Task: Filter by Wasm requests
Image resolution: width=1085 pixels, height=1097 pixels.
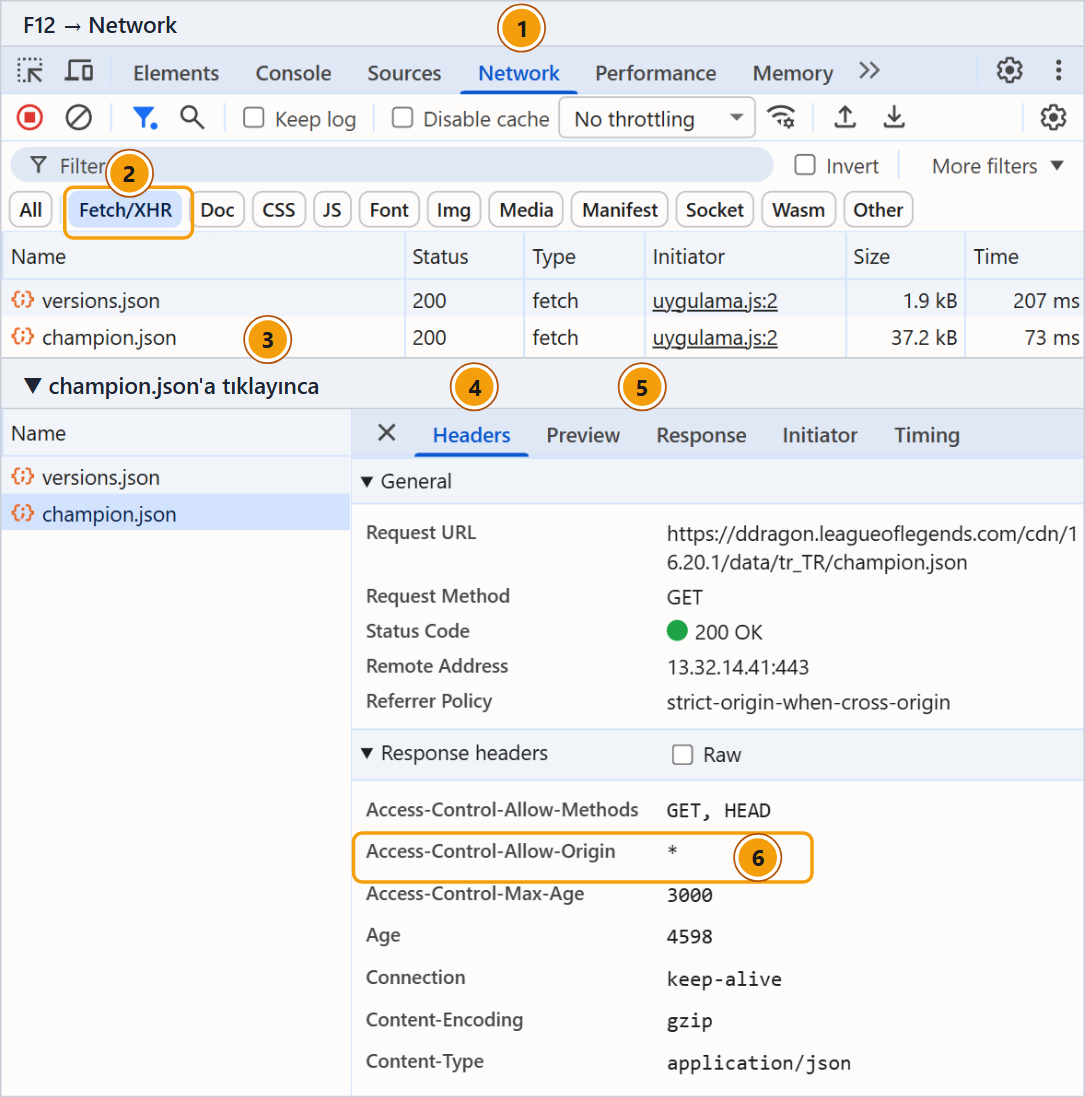Action: (798, 210)
